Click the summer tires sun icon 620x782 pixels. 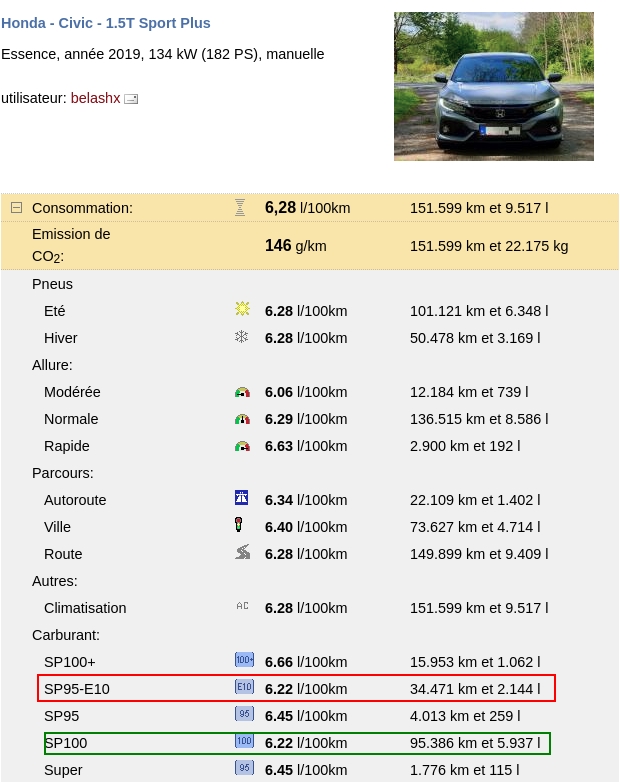point(242,310)
